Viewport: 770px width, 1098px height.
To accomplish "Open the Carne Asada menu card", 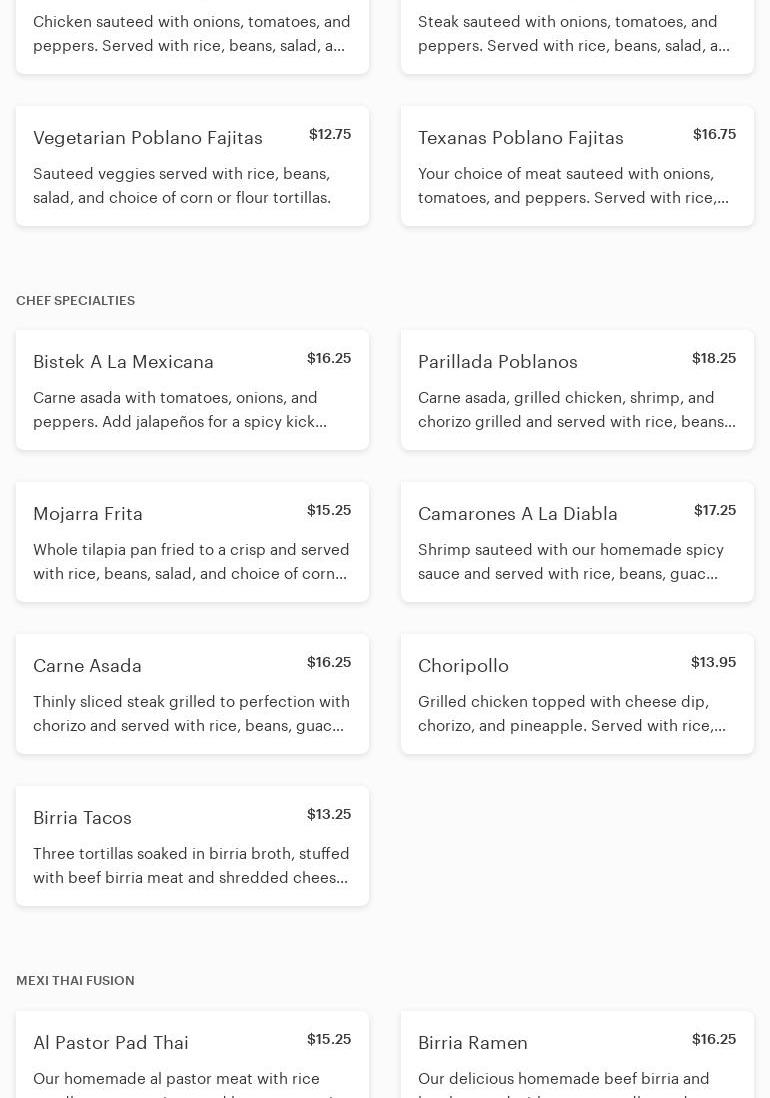I will [x=192, y=694].
